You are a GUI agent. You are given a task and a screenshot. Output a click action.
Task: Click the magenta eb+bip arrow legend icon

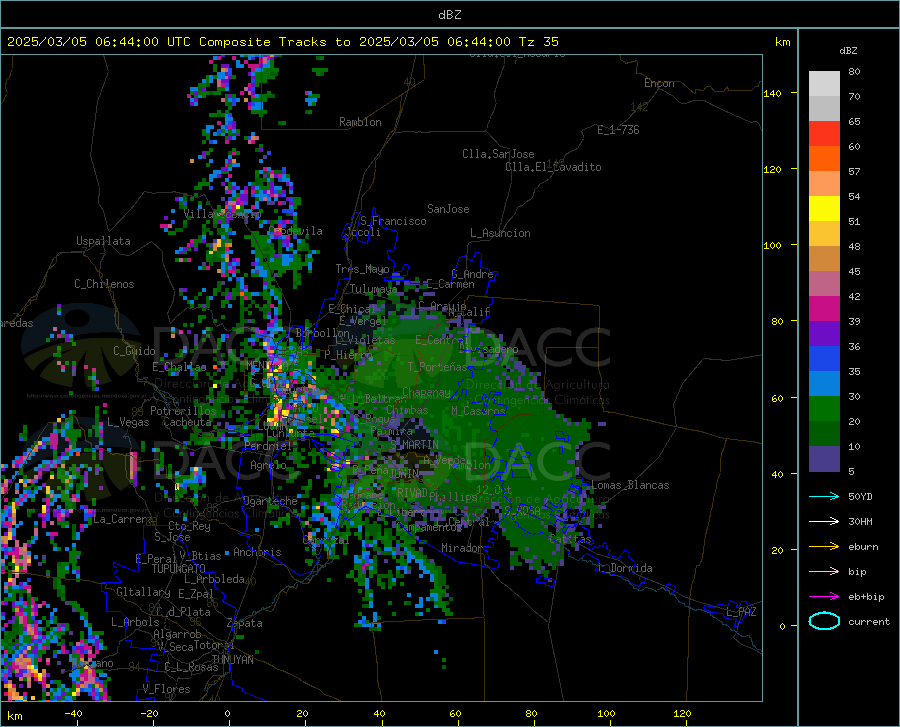824,597
